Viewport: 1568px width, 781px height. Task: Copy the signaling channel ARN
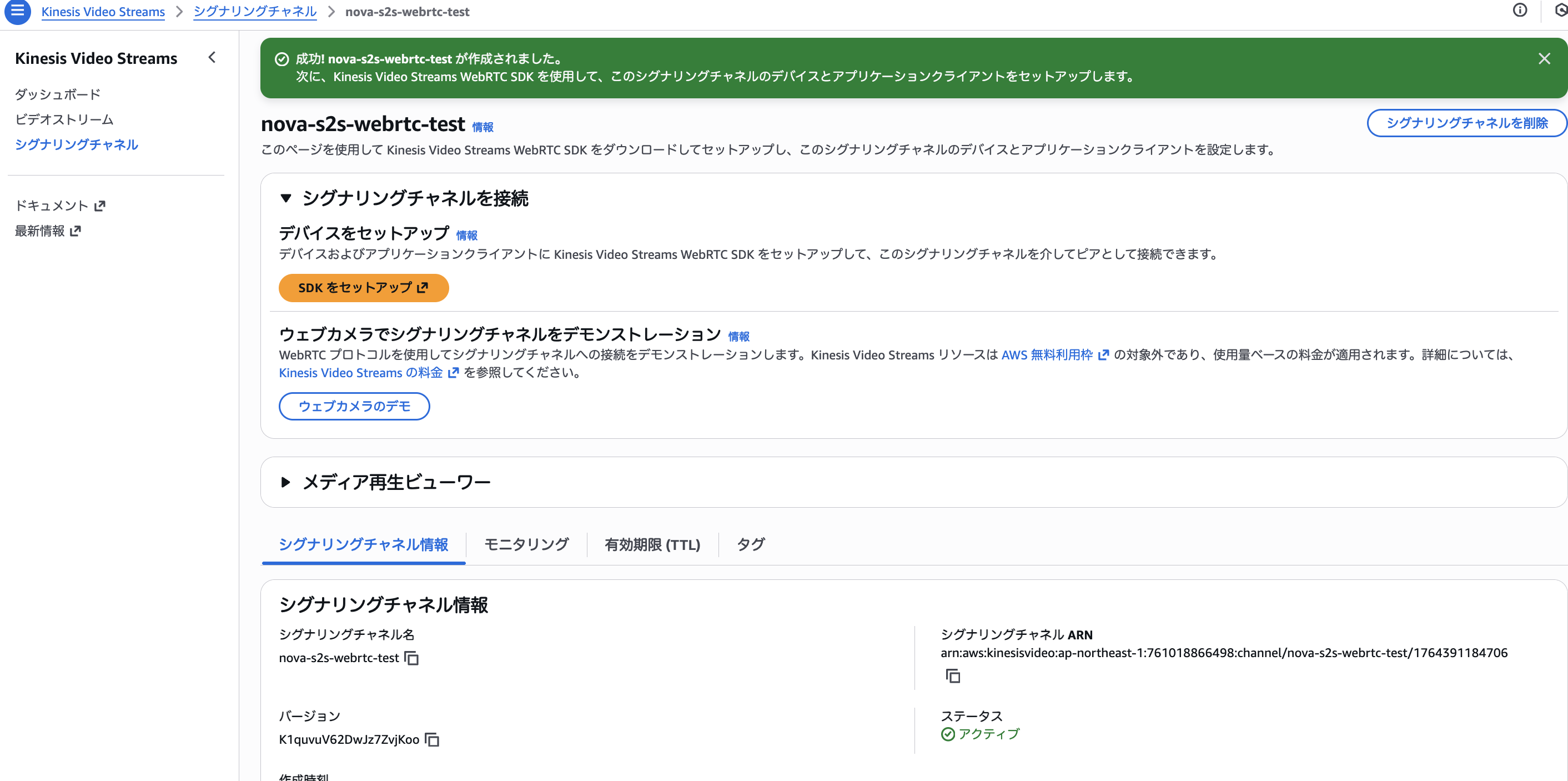pyautogui.click(x=953, y=675)
